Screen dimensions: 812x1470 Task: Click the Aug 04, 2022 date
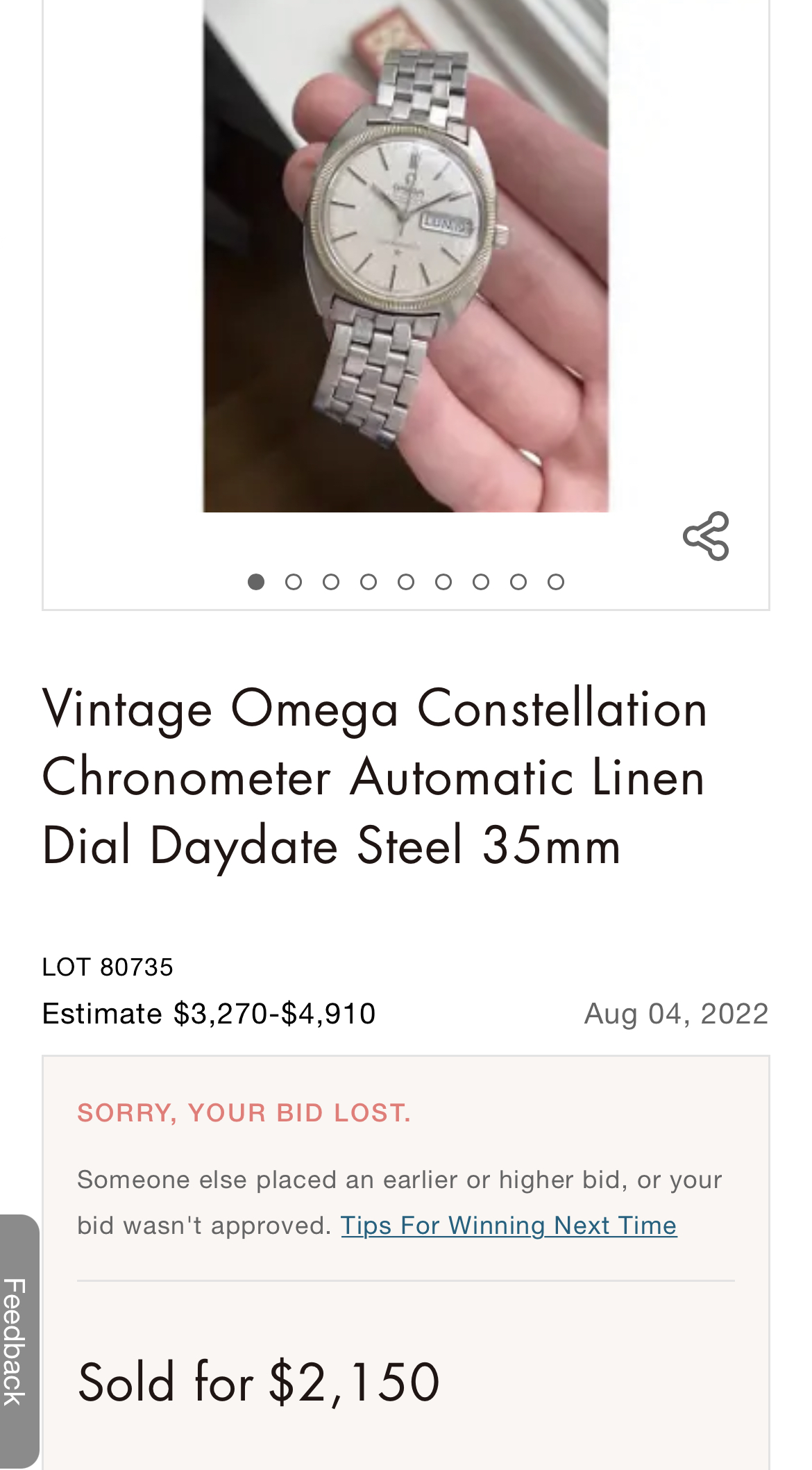coord(676,1014)
